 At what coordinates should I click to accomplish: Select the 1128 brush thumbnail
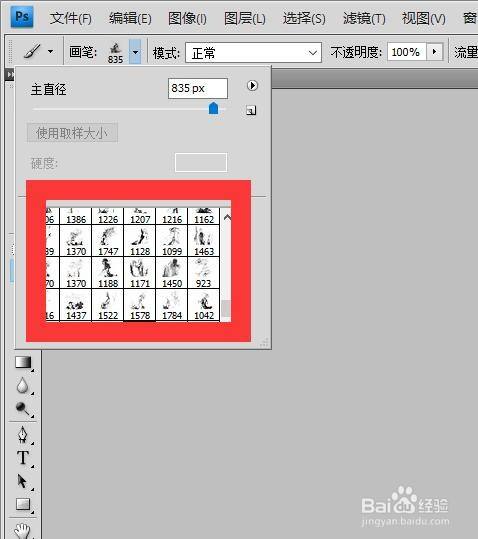(x=140, y=241)
